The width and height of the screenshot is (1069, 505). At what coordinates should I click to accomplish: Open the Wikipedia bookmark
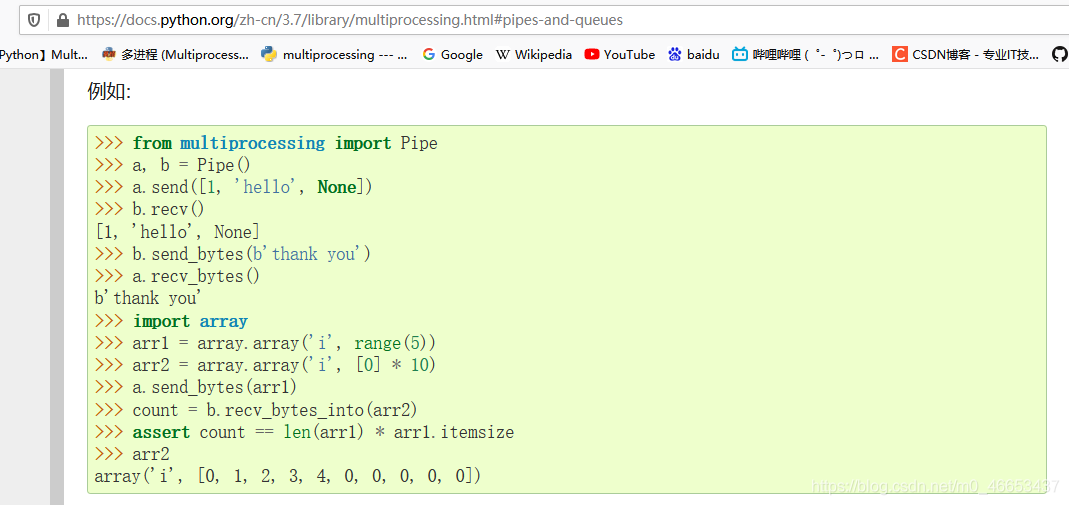click(534, 55)
